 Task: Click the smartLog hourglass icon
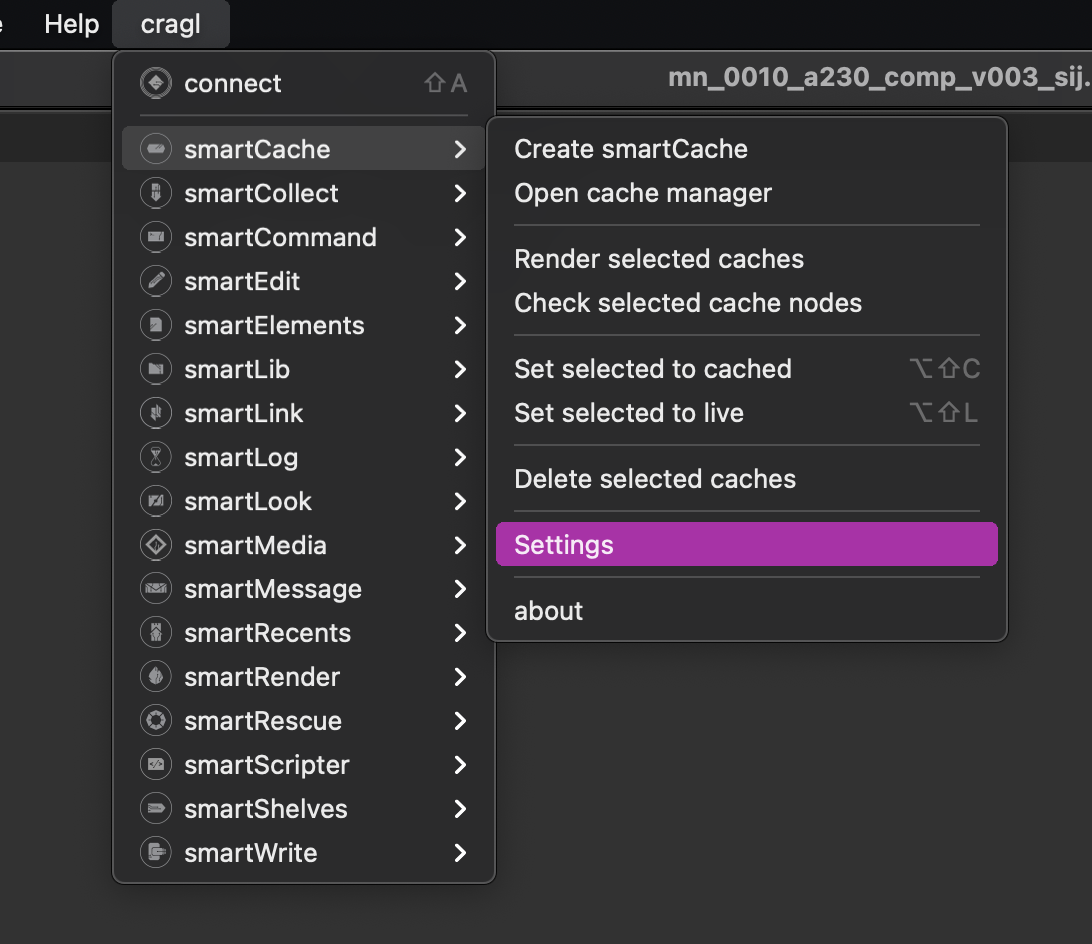click(155, 458)
